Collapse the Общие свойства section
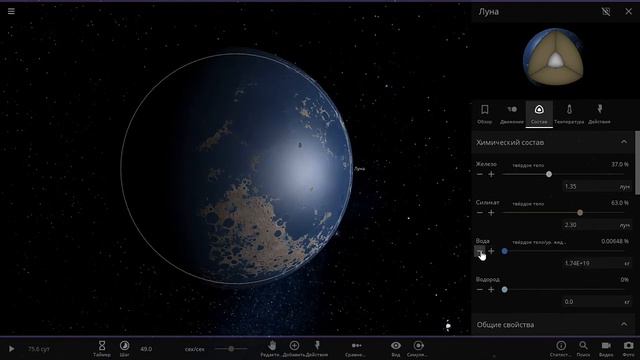640x360 pixels. 624,324
